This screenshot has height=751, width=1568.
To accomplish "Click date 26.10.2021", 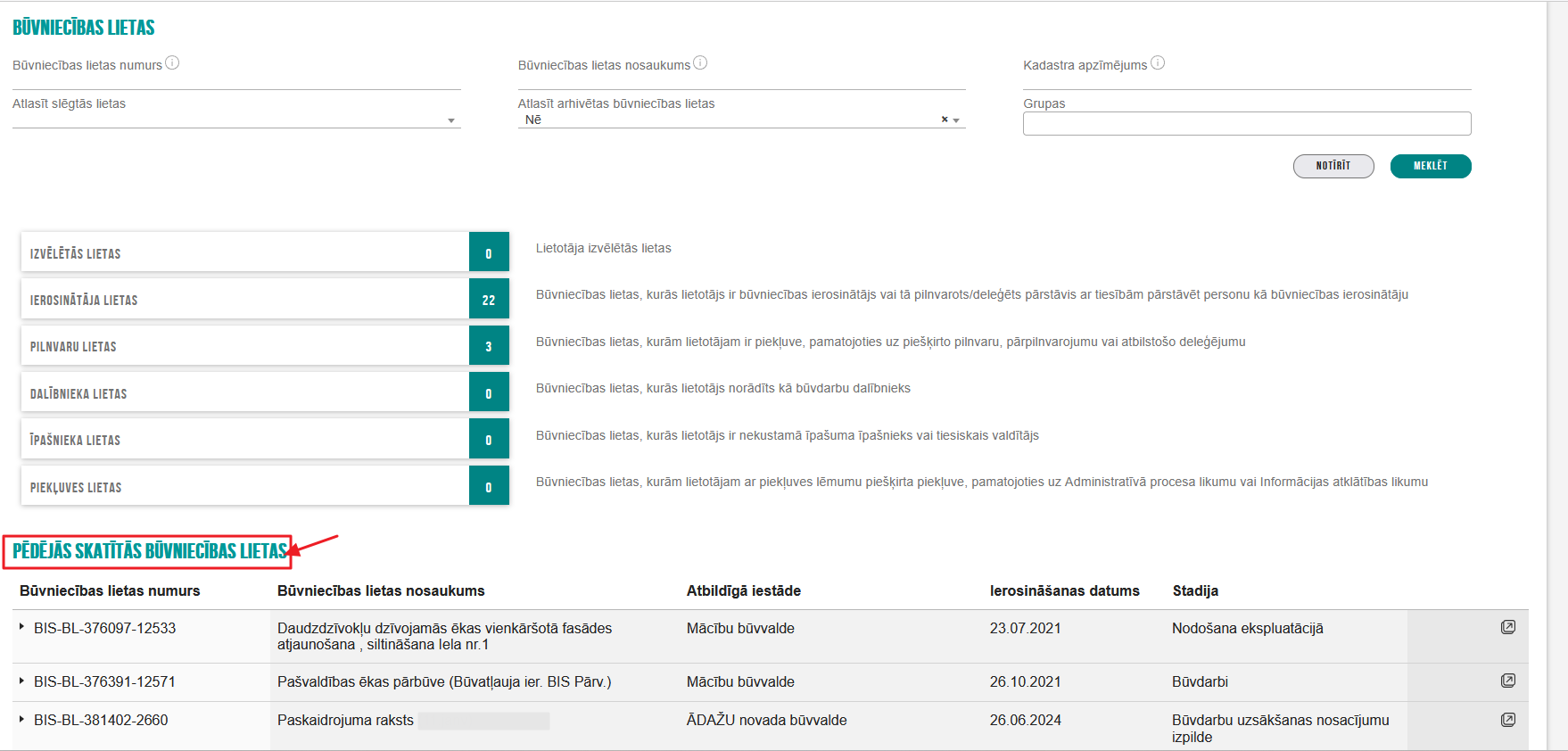I will [1026, 681].
